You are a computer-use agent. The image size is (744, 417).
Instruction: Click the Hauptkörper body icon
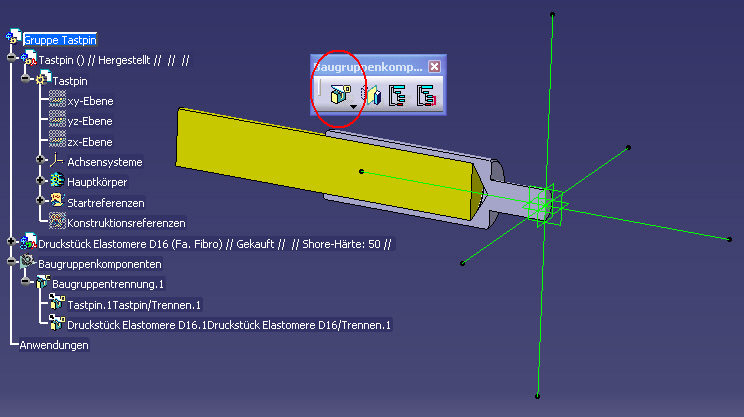click(57, 179)
